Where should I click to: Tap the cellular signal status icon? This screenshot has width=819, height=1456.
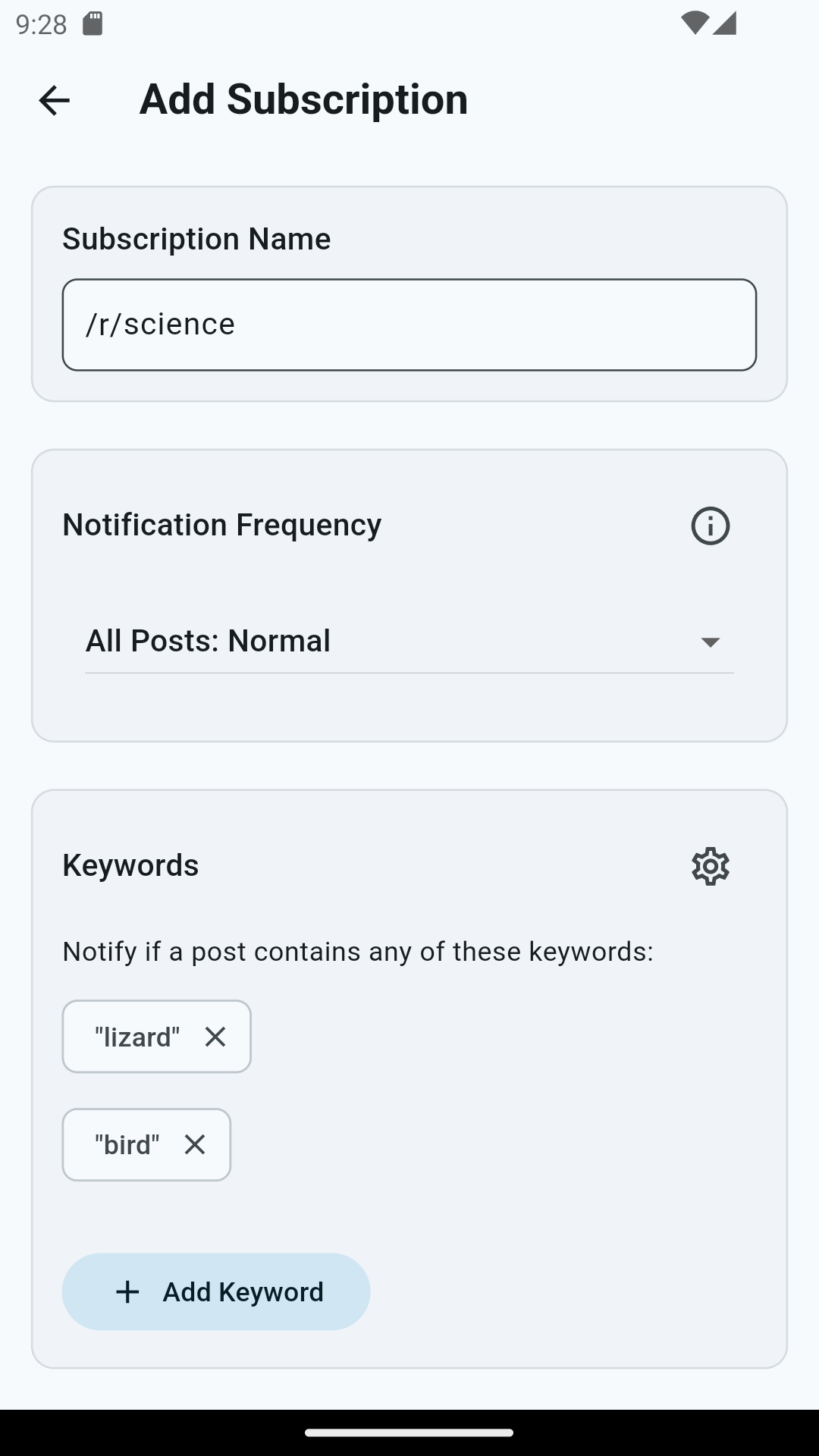[x=724, y=24]
